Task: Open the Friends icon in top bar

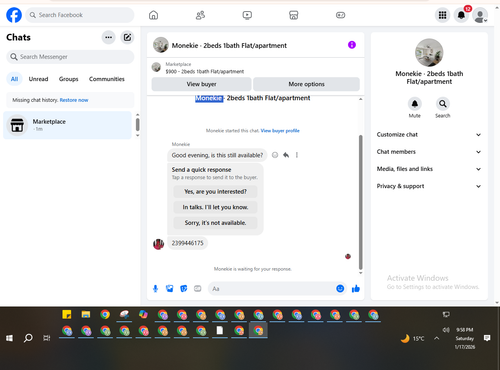Action: pos(200,15)
